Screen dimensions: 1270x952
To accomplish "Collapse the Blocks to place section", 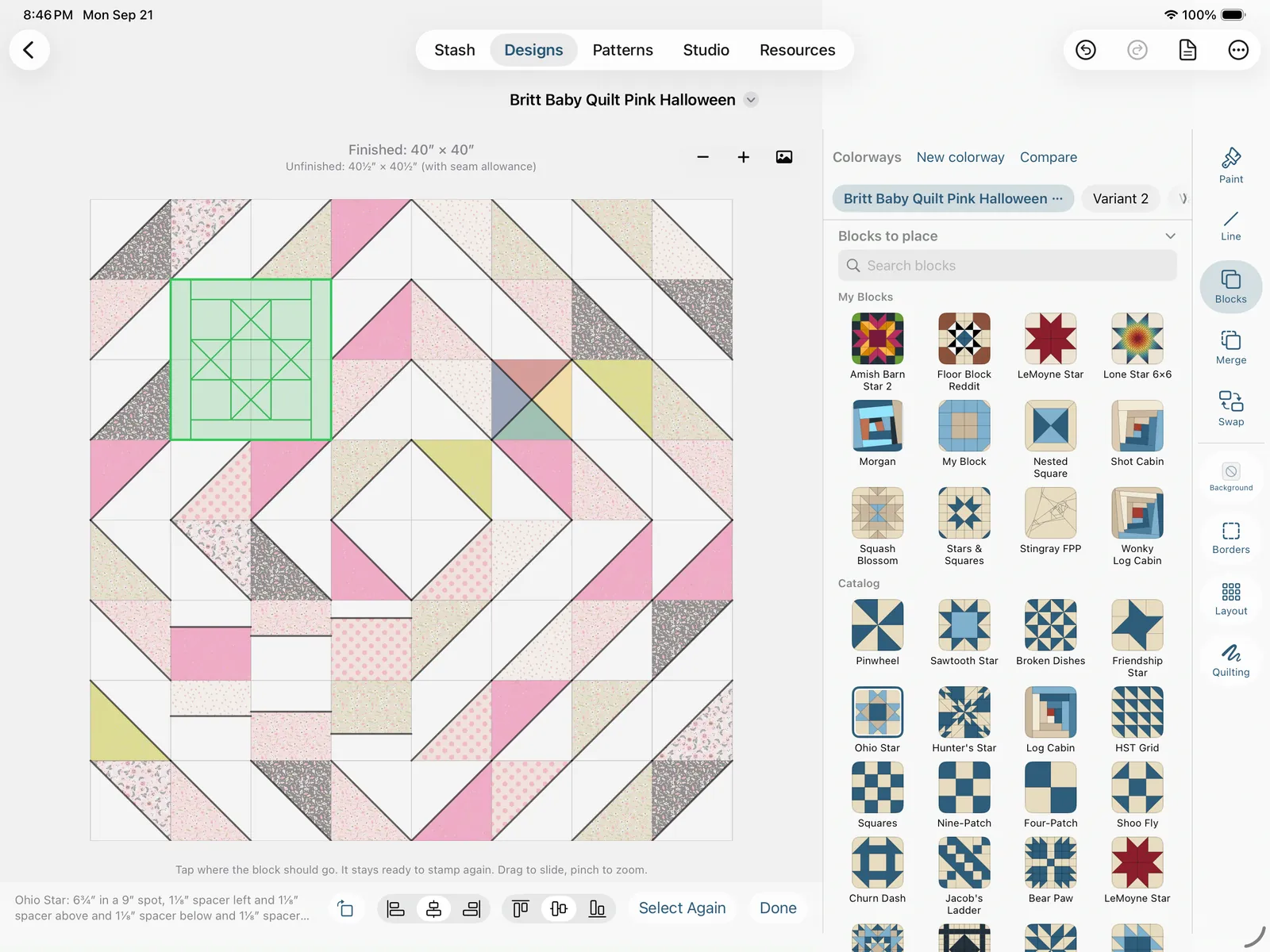I will [1169, 236].
